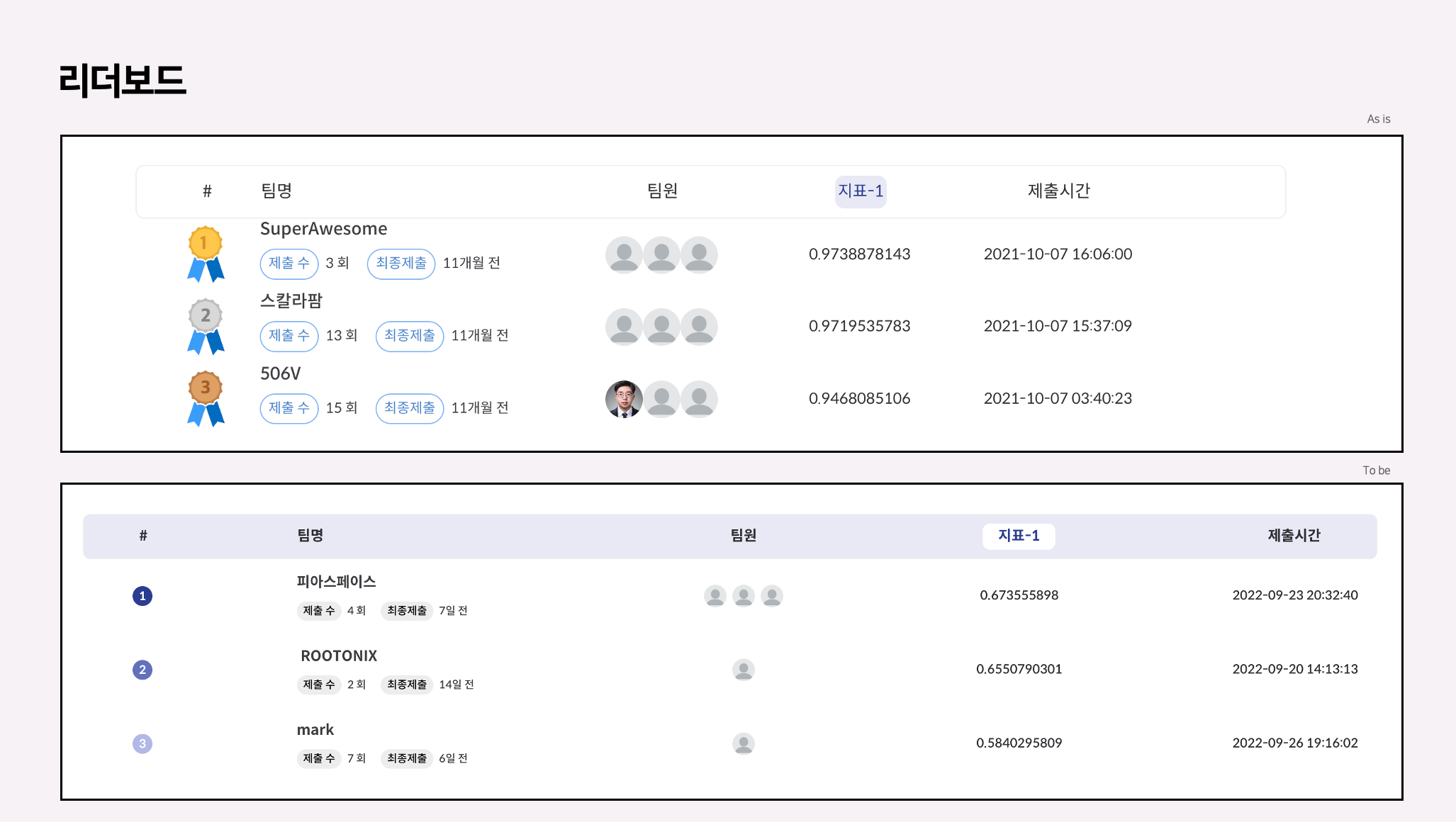The width and height of the screenshot is (1456, 822).
Task: Select the 지표-1 tab in top table
Action: [860, 191]
